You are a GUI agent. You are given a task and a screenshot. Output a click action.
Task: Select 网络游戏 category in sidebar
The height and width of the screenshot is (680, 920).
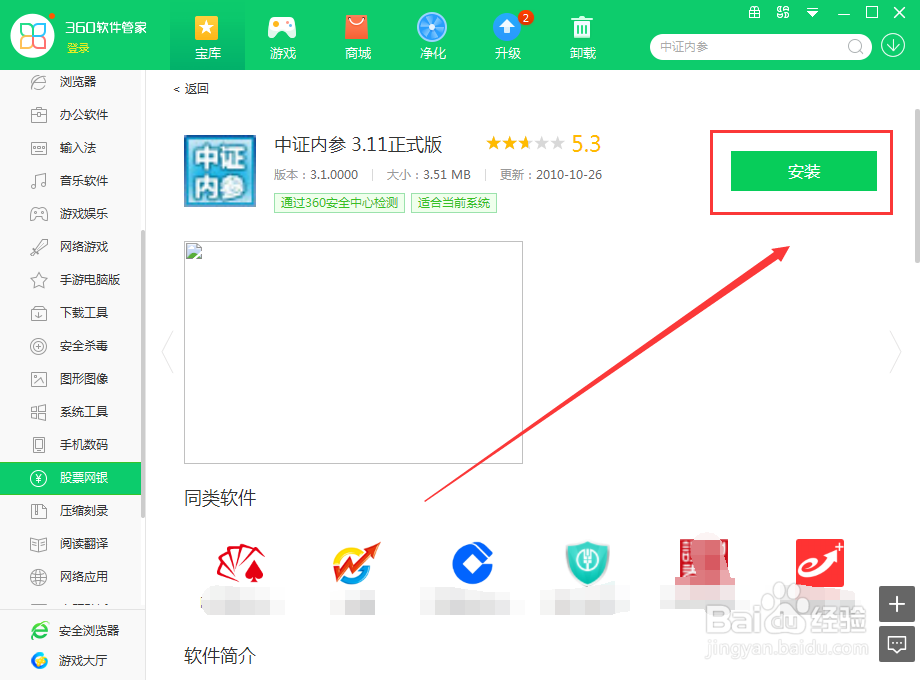70,246
